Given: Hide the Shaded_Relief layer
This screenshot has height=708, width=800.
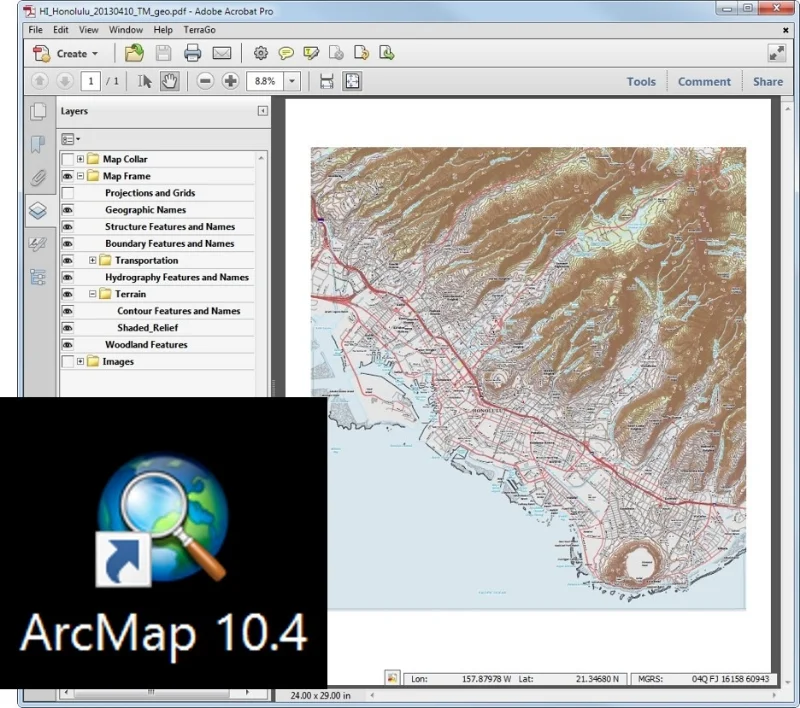Looking at the screenshot, I should click(x=67, y=327).
